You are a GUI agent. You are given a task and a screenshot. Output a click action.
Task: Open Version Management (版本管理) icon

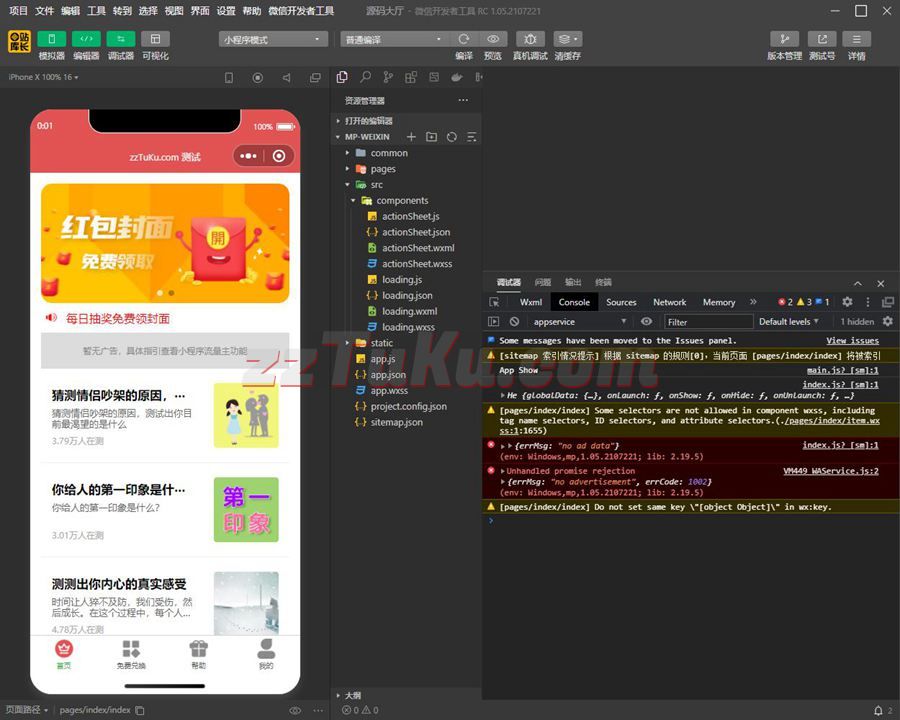pos(784,39)
